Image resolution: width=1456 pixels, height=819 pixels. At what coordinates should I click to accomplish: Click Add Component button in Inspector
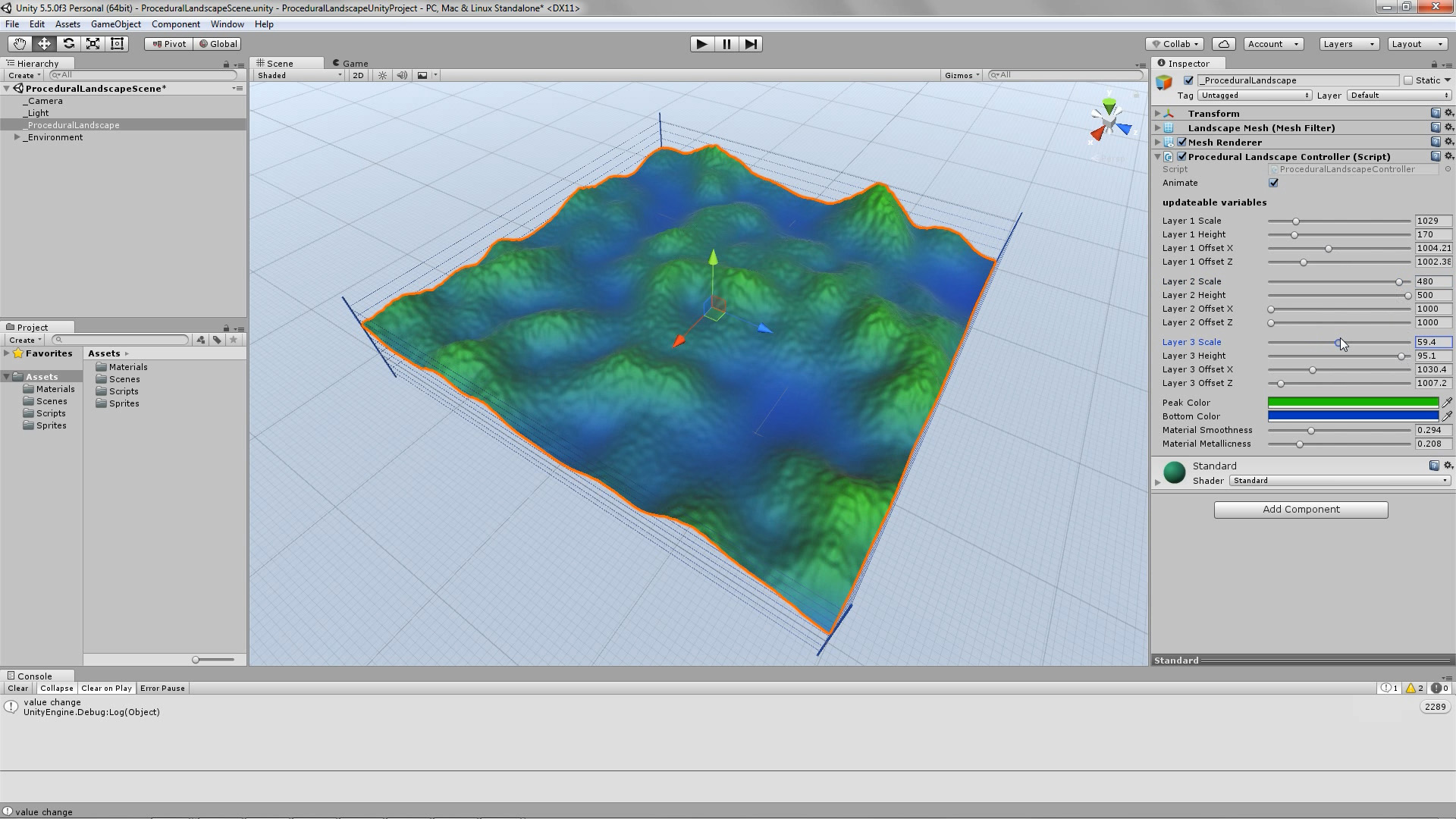click(x=1301, y=509)
